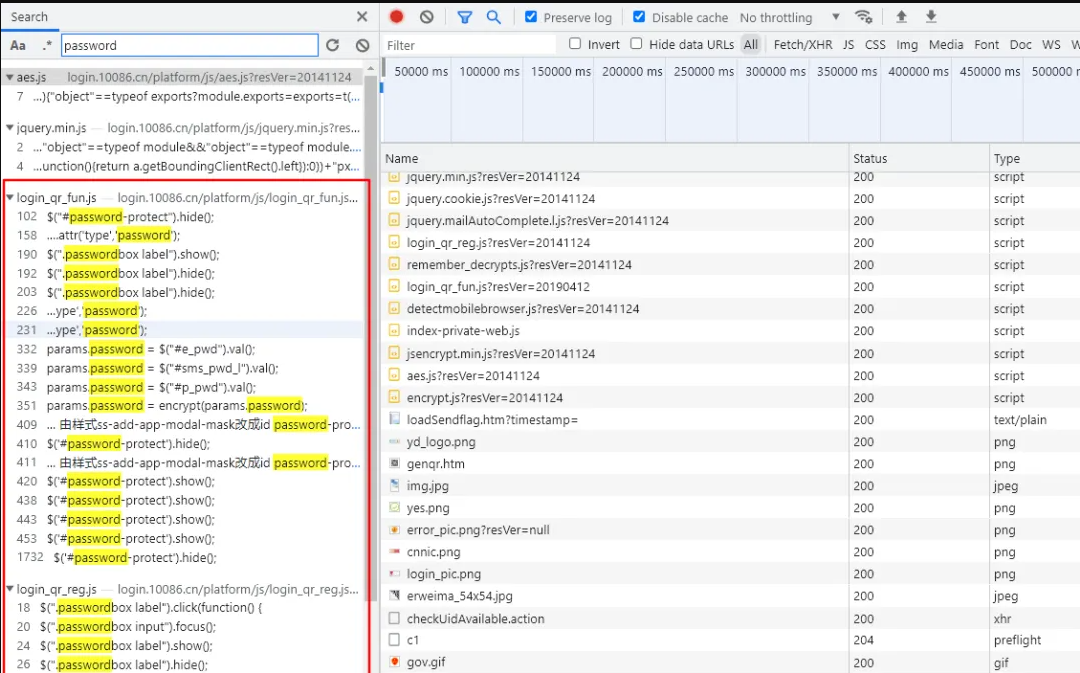The image size is (1080, 673).
Task: Select the All filter type
Action: click(751, 44)
